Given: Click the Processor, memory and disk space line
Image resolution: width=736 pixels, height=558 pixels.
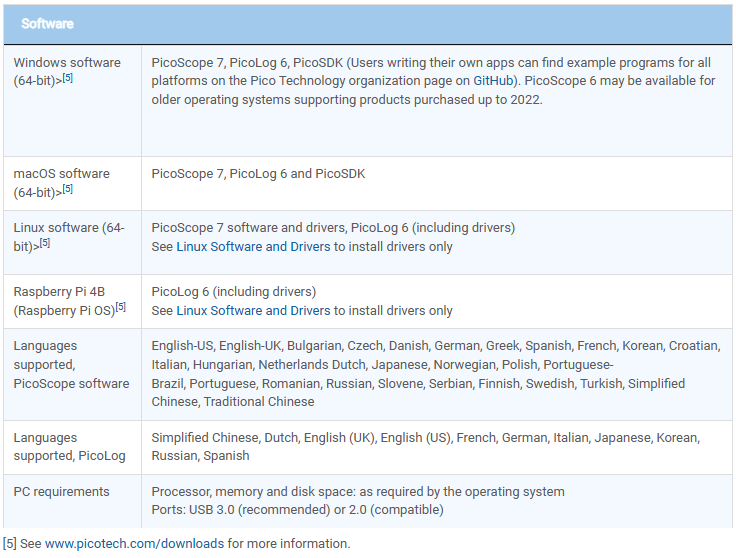Looking at the screenshot, I should 357,491.
